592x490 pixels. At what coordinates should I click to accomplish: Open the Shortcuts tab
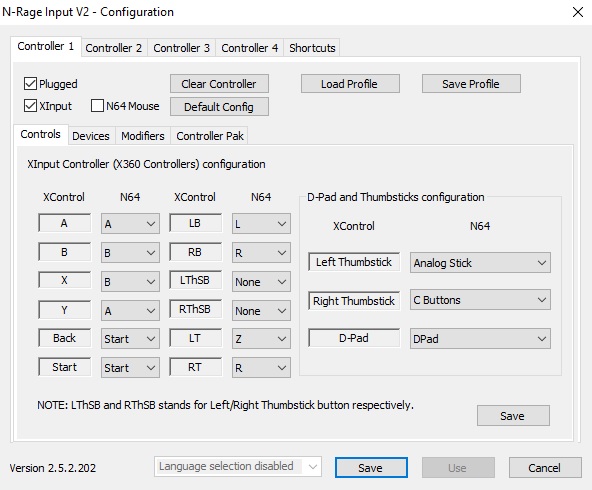312,48
